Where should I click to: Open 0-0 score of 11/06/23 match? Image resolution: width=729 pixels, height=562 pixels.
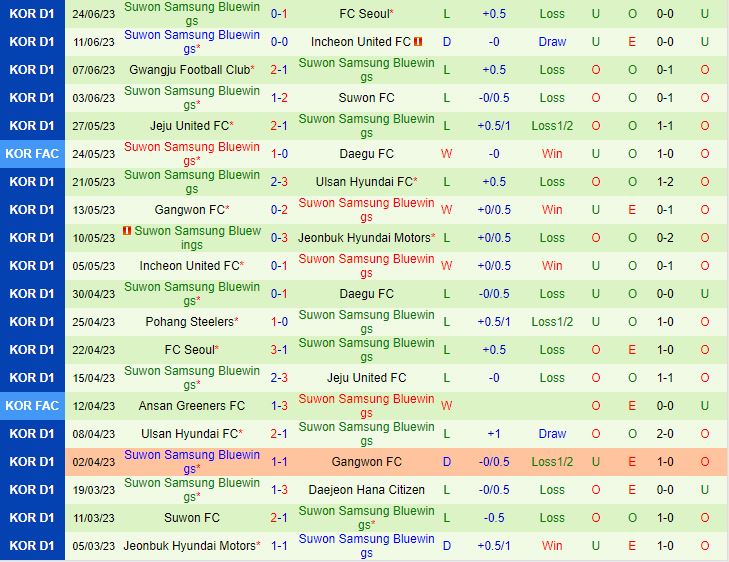(279, 42)
